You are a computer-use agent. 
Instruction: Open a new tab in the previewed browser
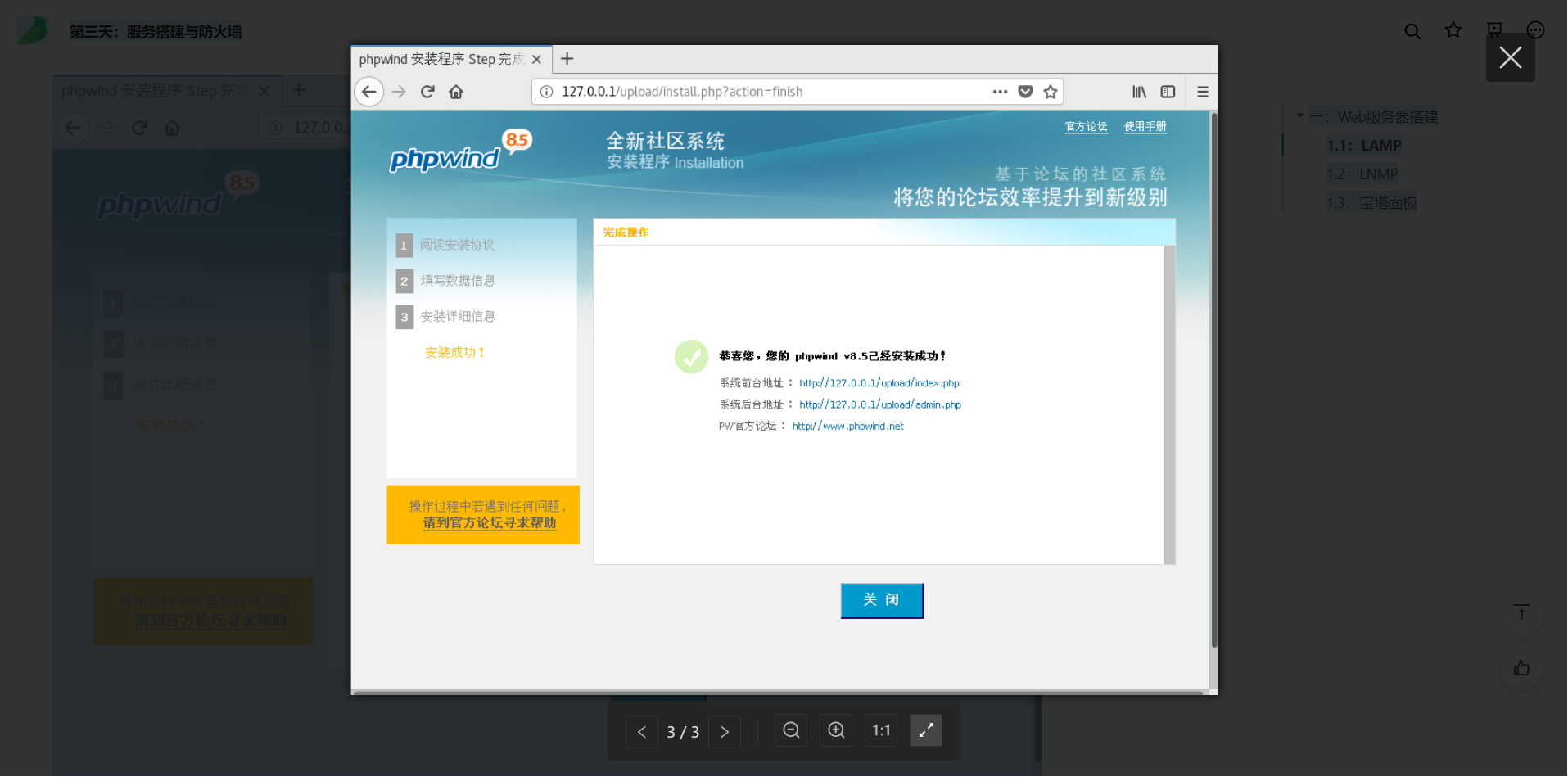click(x=567, y=59)
